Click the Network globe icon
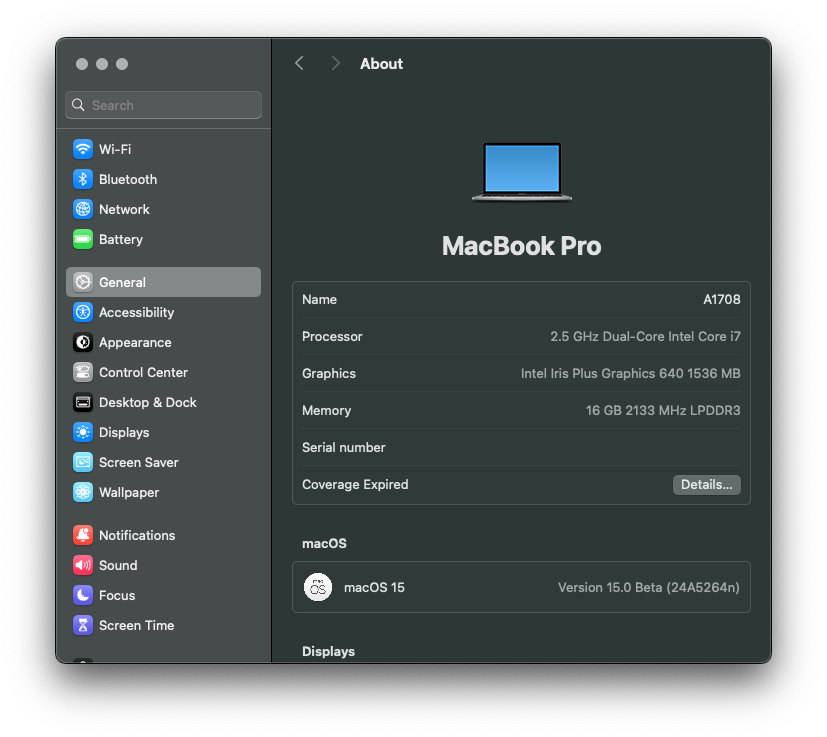827x737 pixels. pos(83,209)
